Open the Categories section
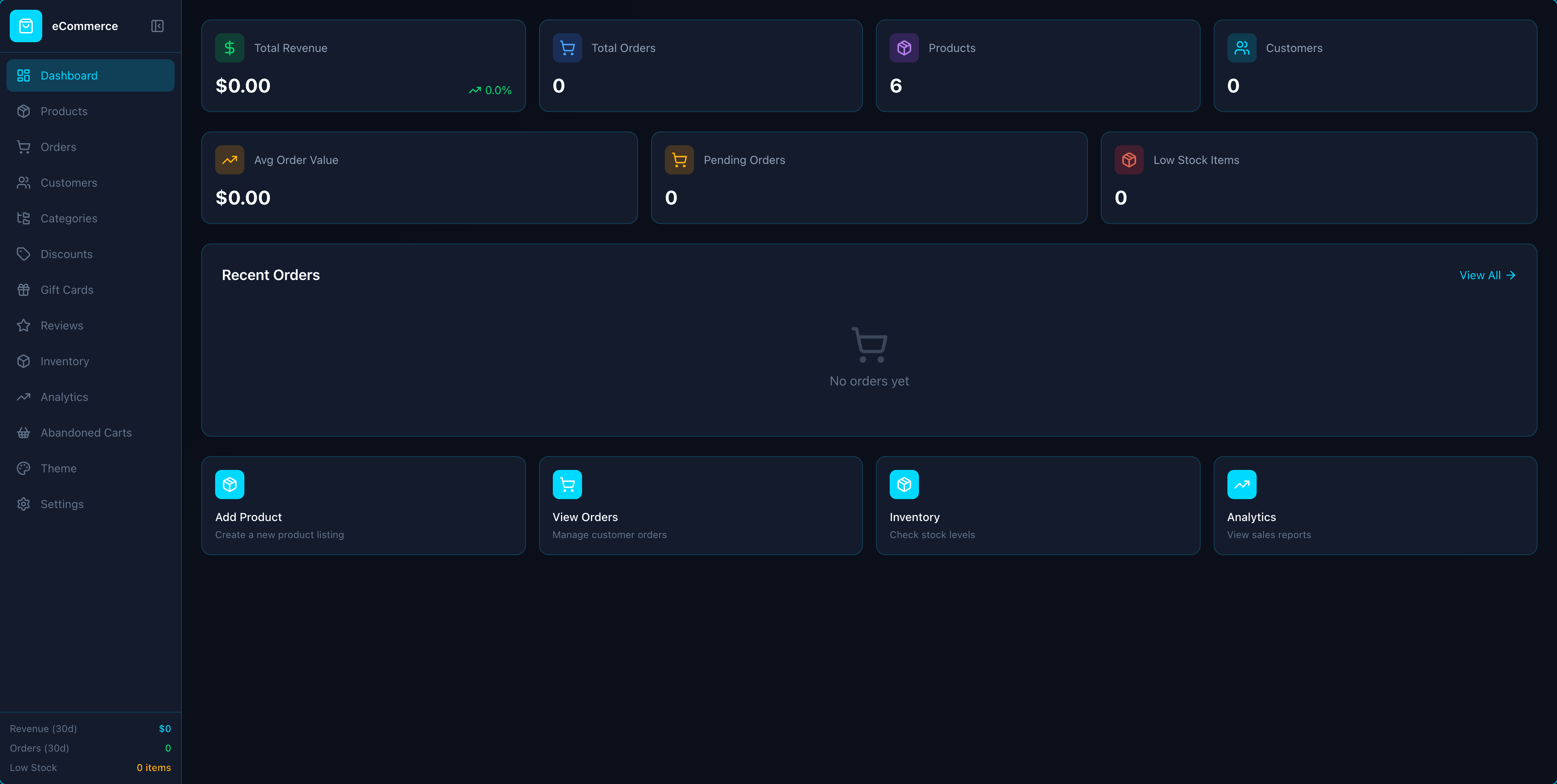This screenshot has width=1557, height=784. coord(68,218)
